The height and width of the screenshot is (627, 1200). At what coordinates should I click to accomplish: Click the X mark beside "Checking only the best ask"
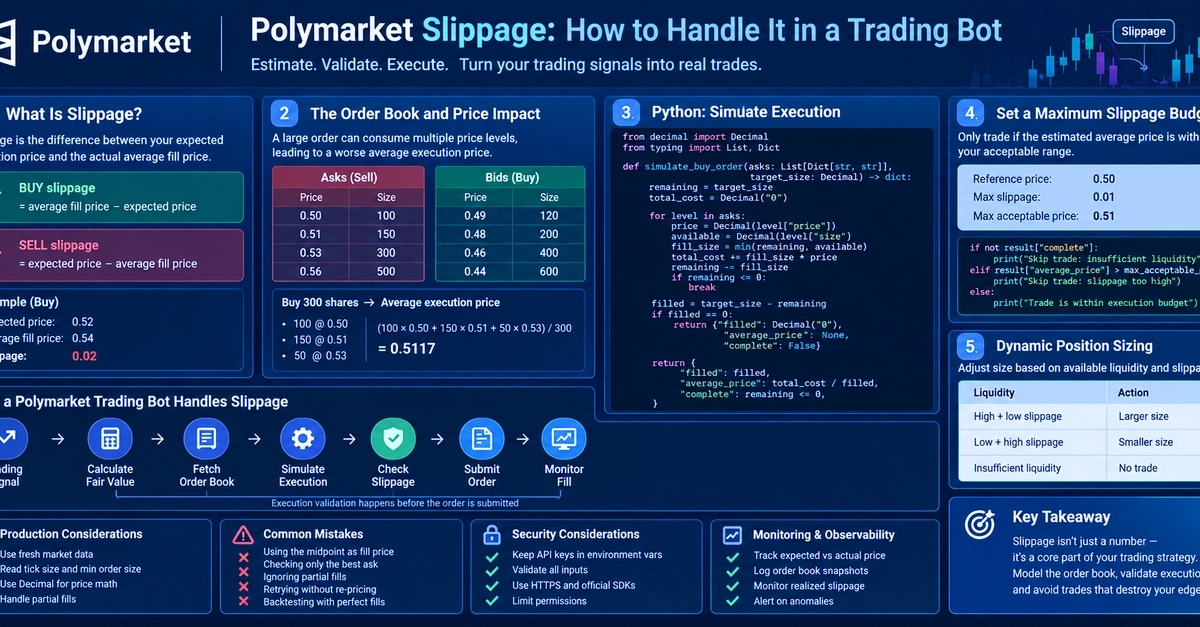pos(243,570)
